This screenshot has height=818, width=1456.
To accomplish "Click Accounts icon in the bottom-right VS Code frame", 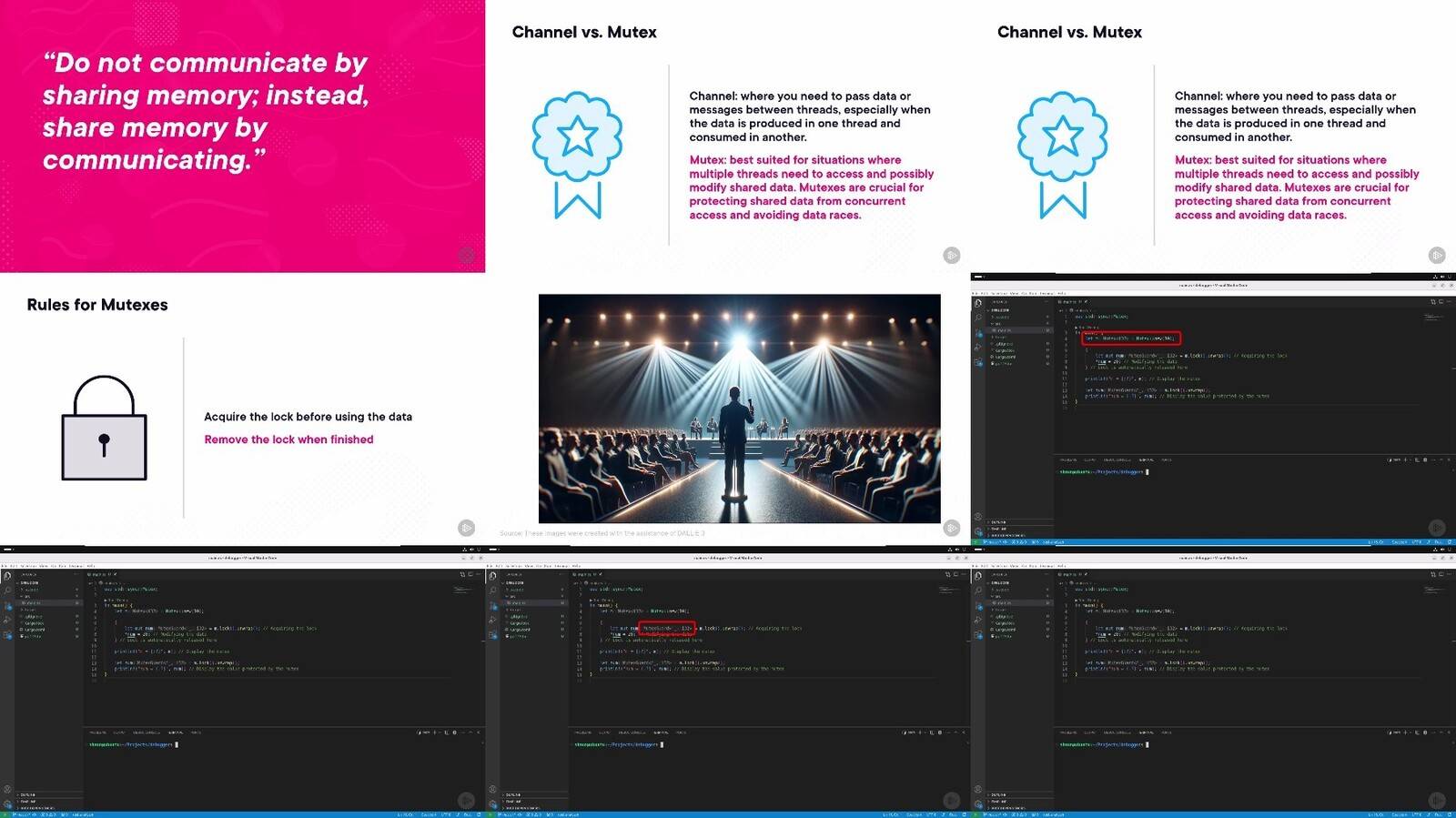I will tap(978, 789).
